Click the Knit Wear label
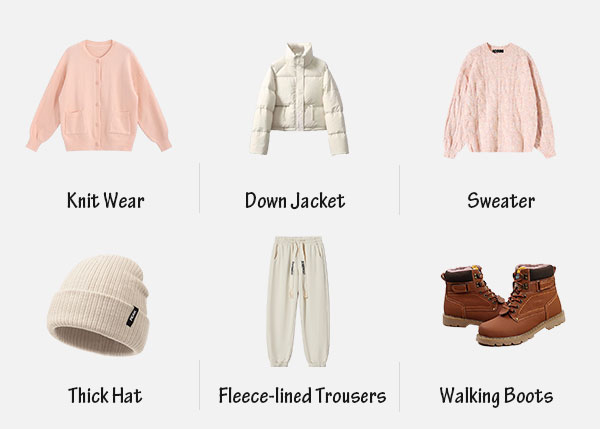 pos(106,201)
